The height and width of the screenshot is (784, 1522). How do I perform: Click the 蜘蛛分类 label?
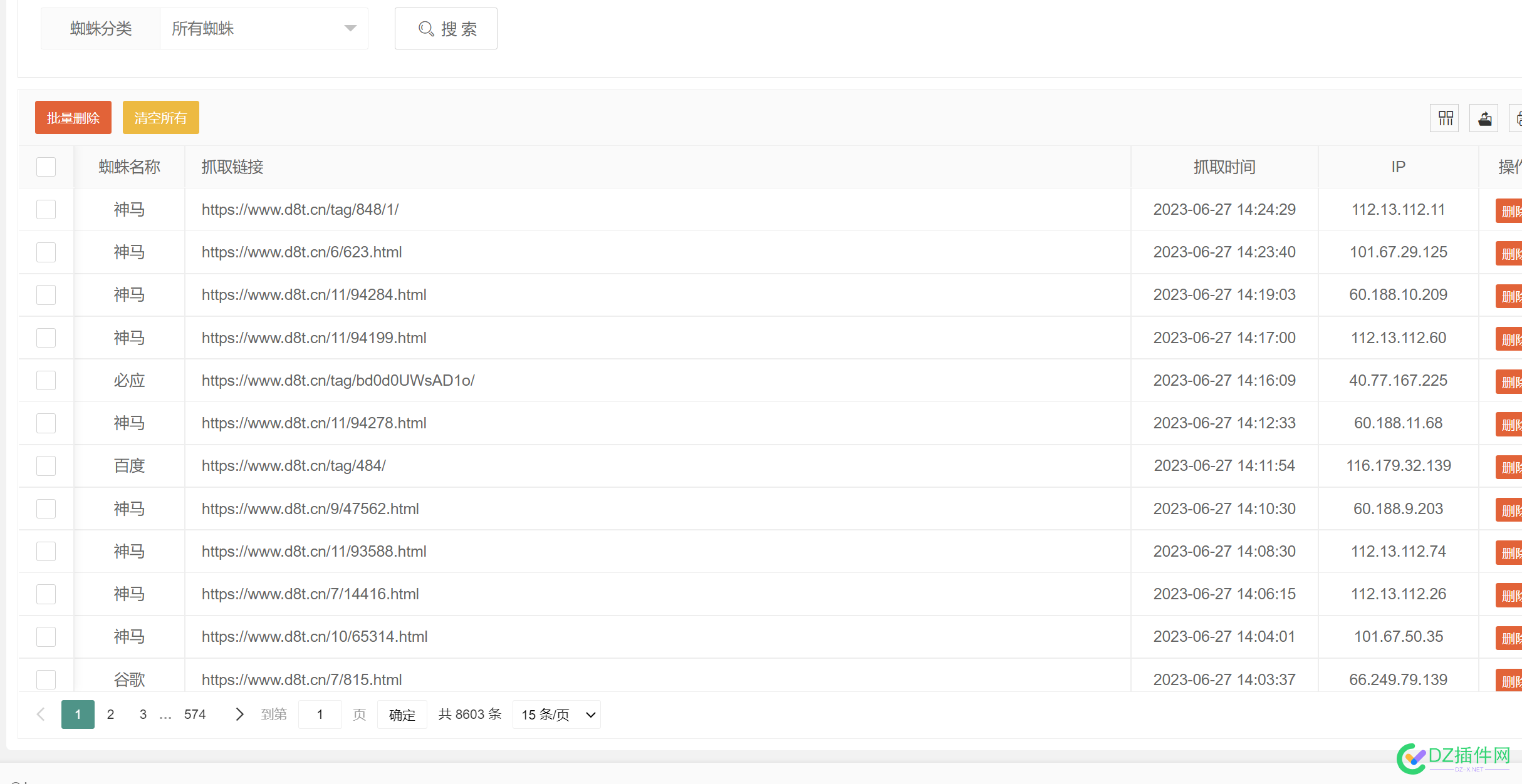point(101,29)
